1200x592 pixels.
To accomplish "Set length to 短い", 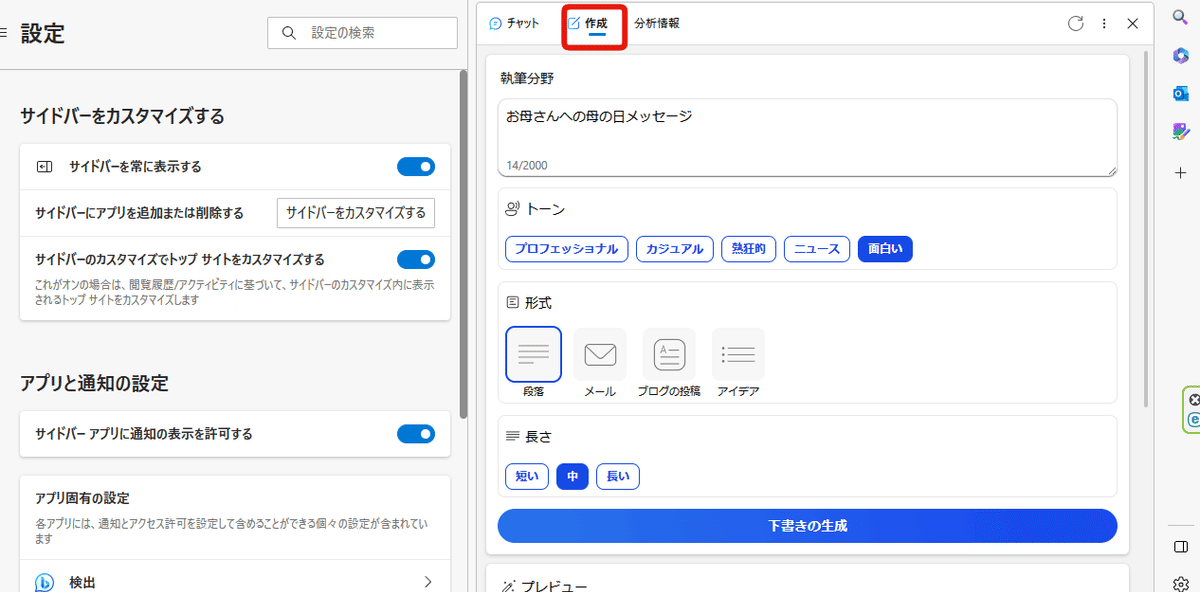I will tap(527, 477).
